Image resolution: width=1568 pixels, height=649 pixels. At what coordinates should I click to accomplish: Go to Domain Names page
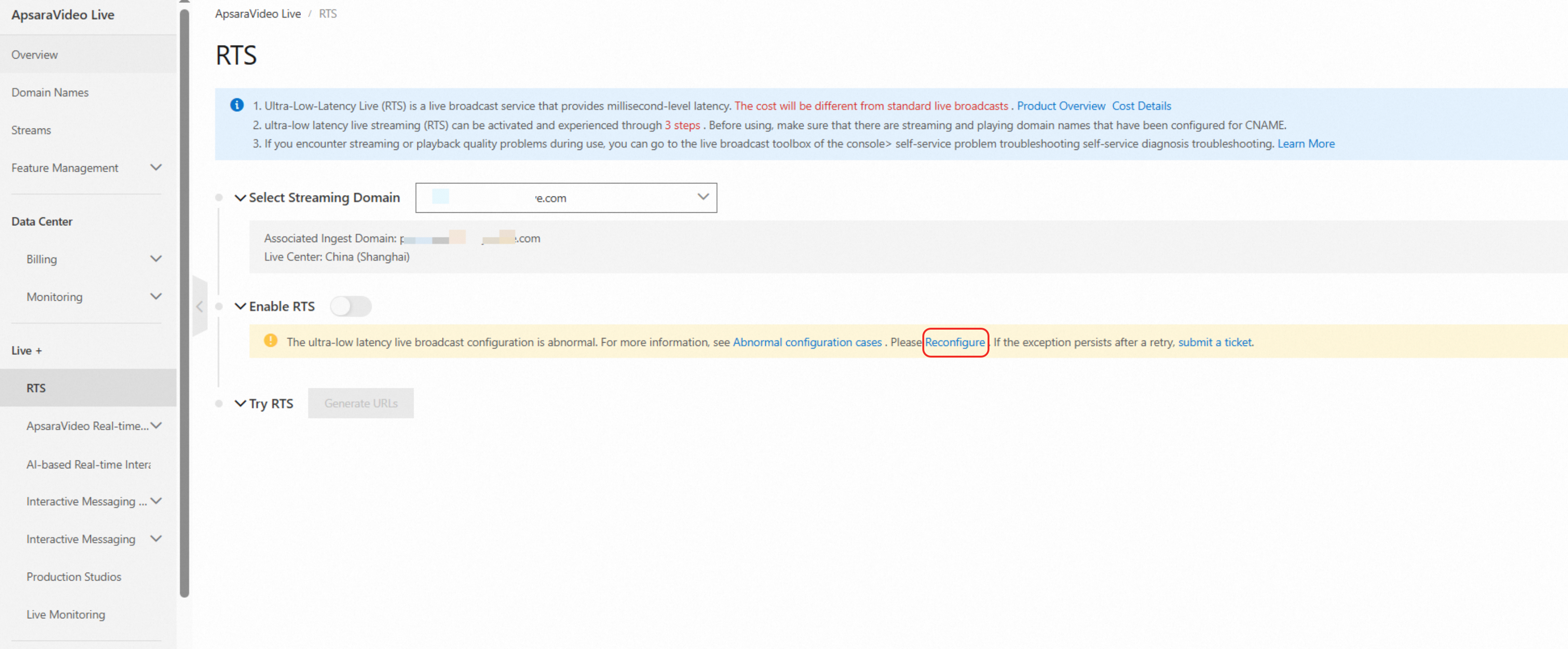tap(50, 93)
